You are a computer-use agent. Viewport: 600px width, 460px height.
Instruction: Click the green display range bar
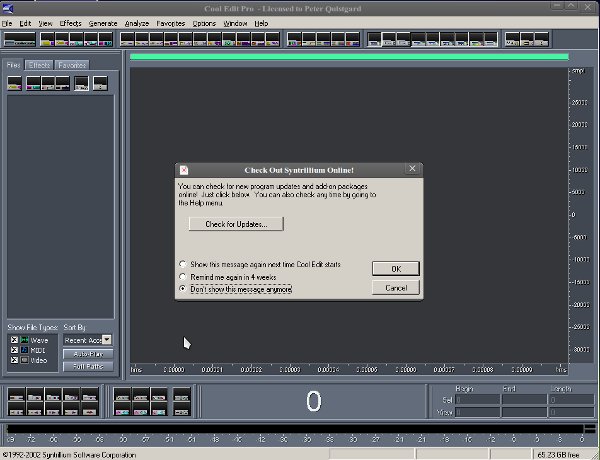[349, 57]
